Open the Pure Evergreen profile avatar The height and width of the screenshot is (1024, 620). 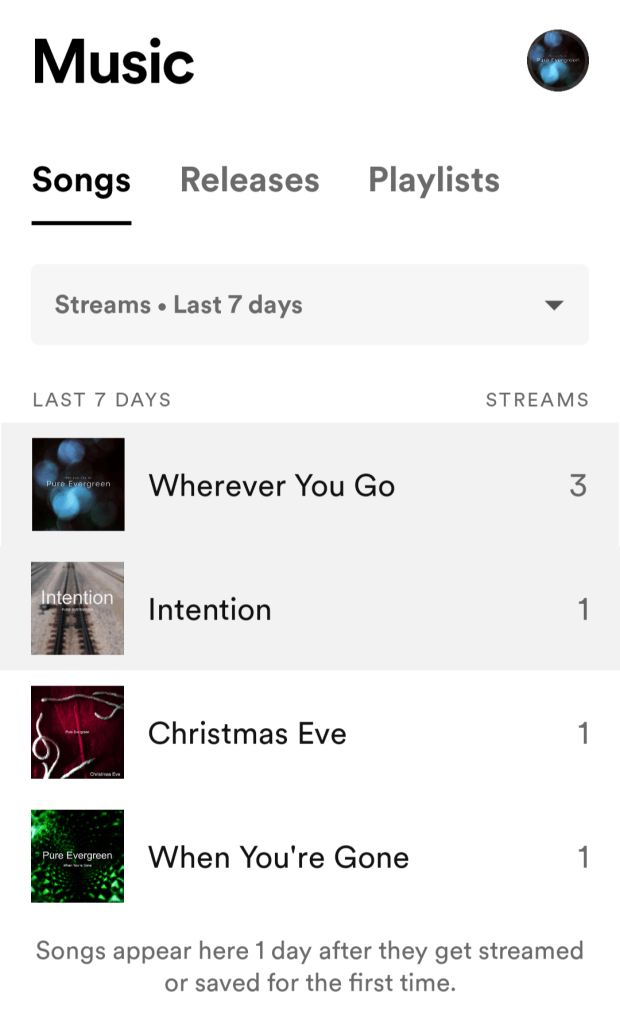tap(557, 61)
